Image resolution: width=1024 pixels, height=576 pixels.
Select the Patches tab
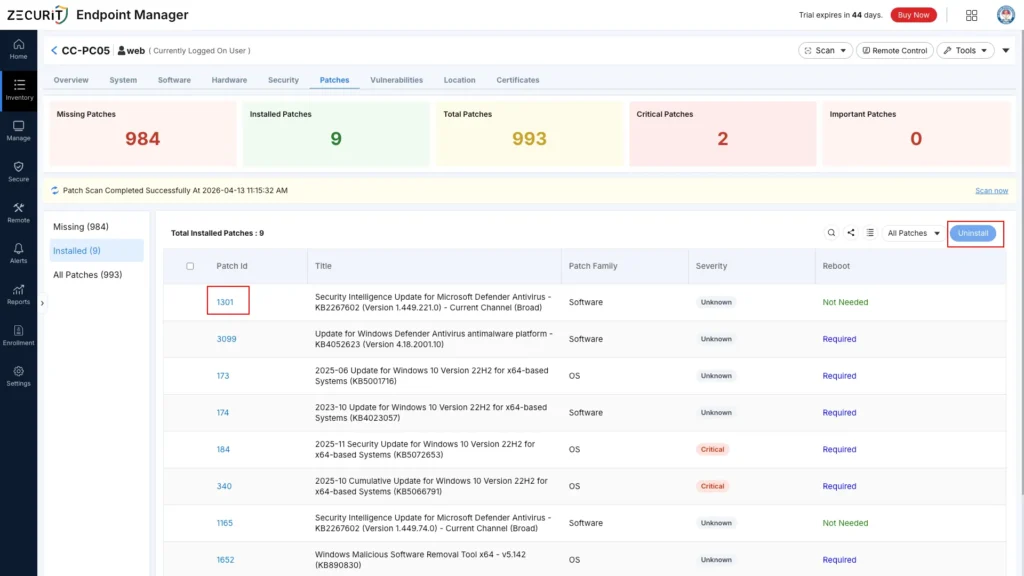pos(334,80)
